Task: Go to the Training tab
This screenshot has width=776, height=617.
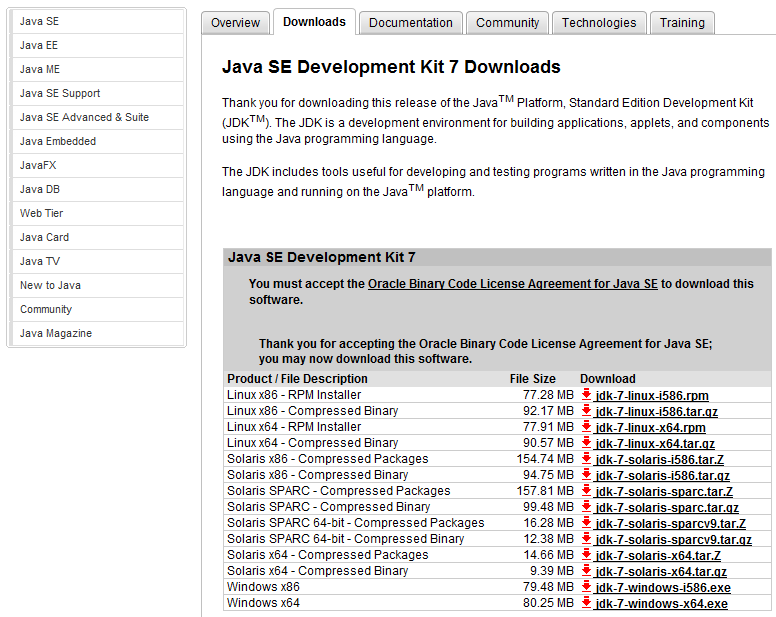Action: pos(682,23)
